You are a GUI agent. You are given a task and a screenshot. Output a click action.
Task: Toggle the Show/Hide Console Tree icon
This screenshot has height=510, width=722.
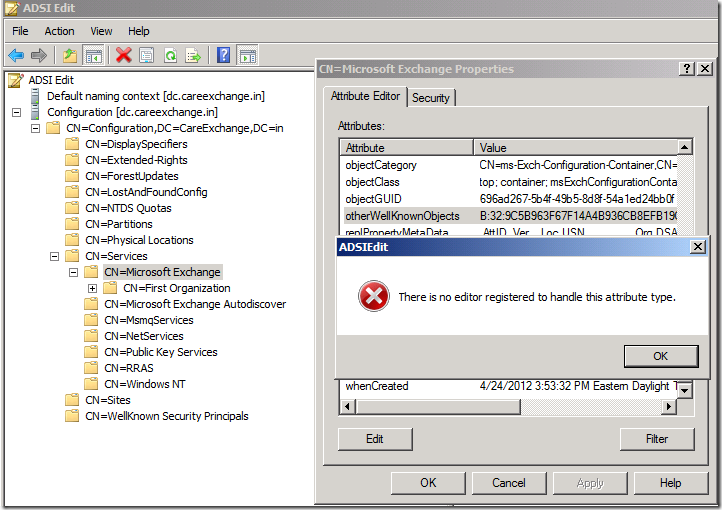pos(94,56)
